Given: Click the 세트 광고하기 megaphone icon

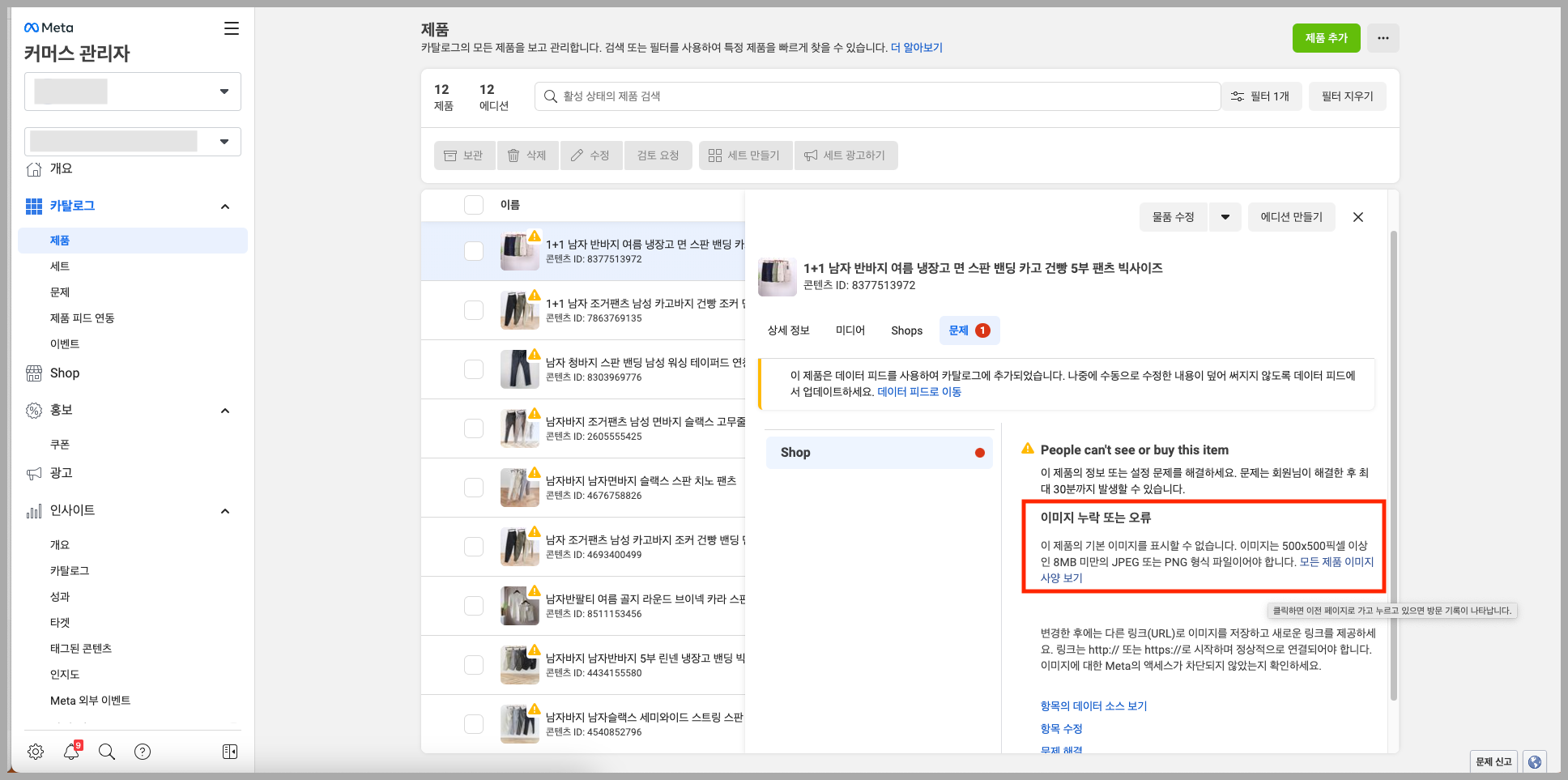Looking at the screenshot, I should [x=811, y=155].
